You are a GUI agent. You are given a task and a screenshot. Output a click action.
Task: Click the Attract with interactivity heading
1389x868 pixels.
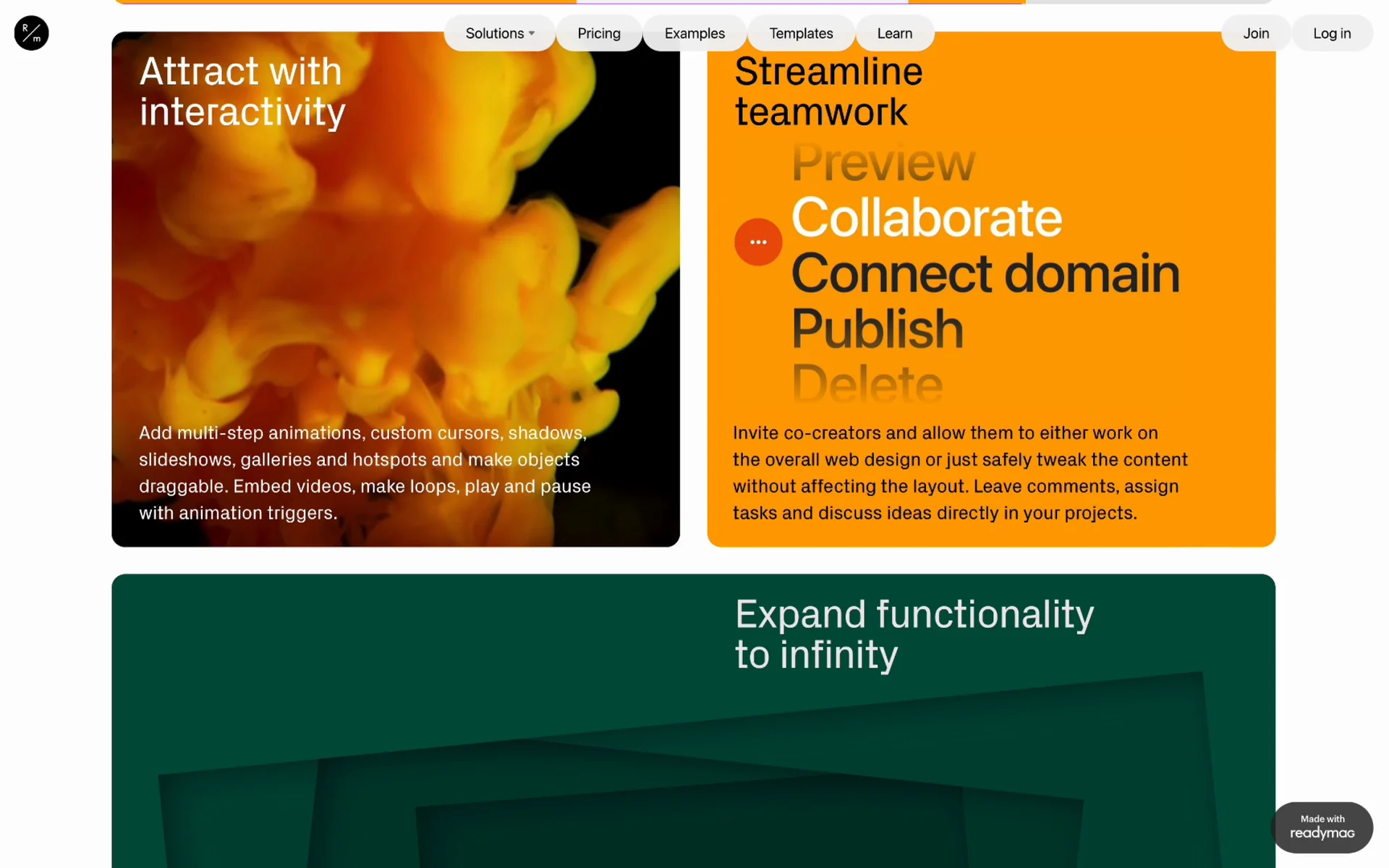tap(242, 92)
